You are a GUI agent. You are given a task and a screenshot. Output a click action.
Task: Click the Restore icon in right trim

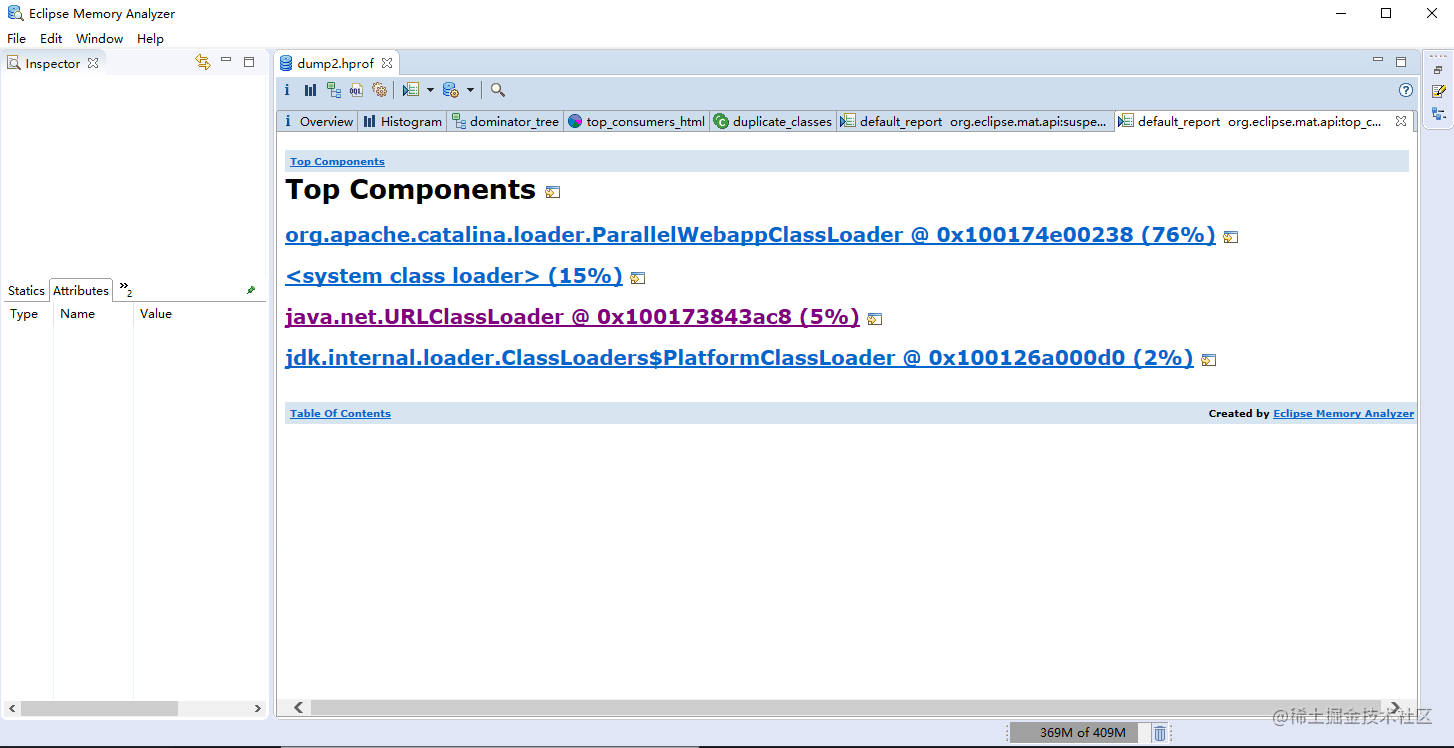coord(1438,70)
